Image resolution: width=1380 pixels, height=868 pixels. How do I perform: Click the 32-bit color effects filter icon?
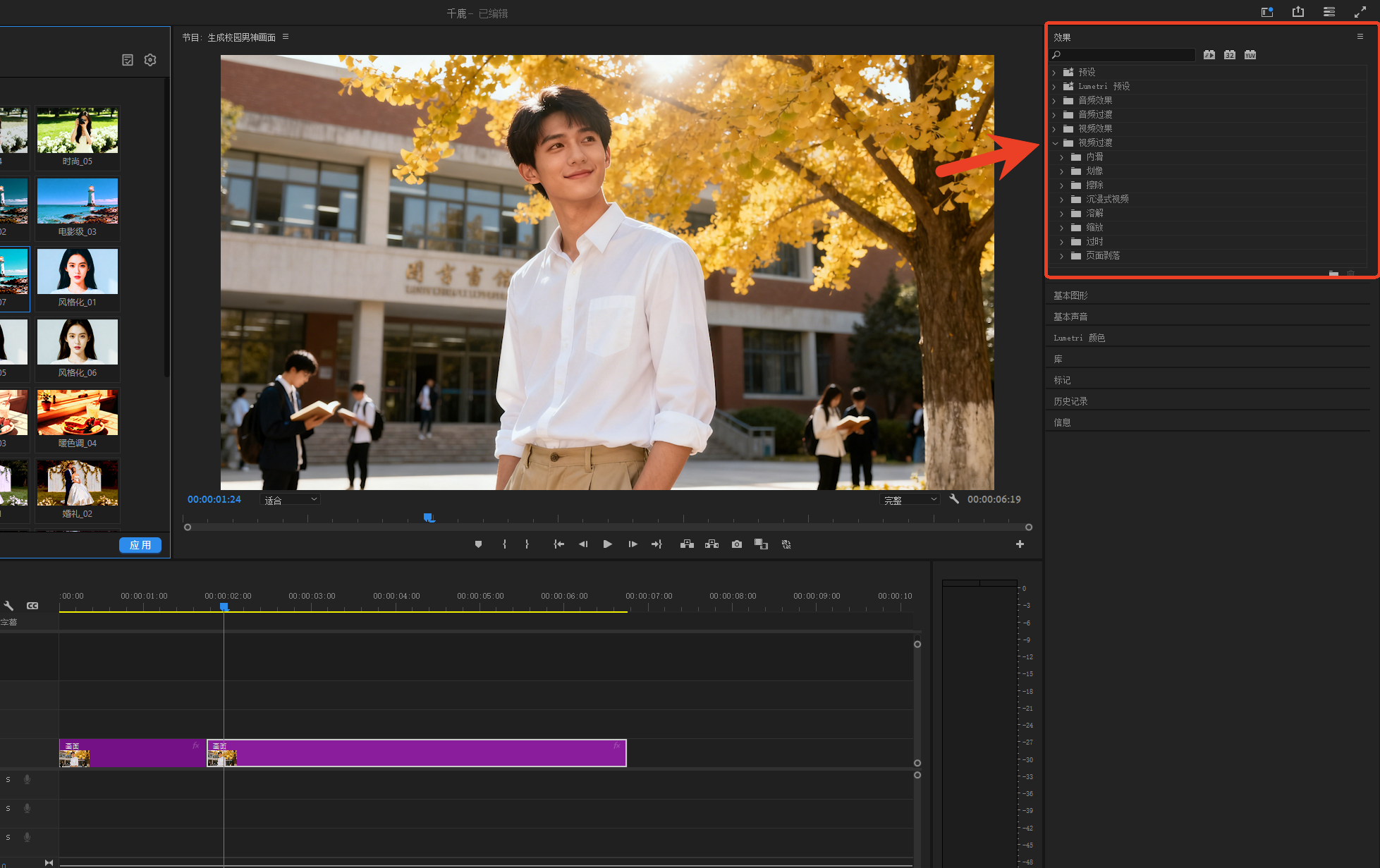tap(1230, 55)
